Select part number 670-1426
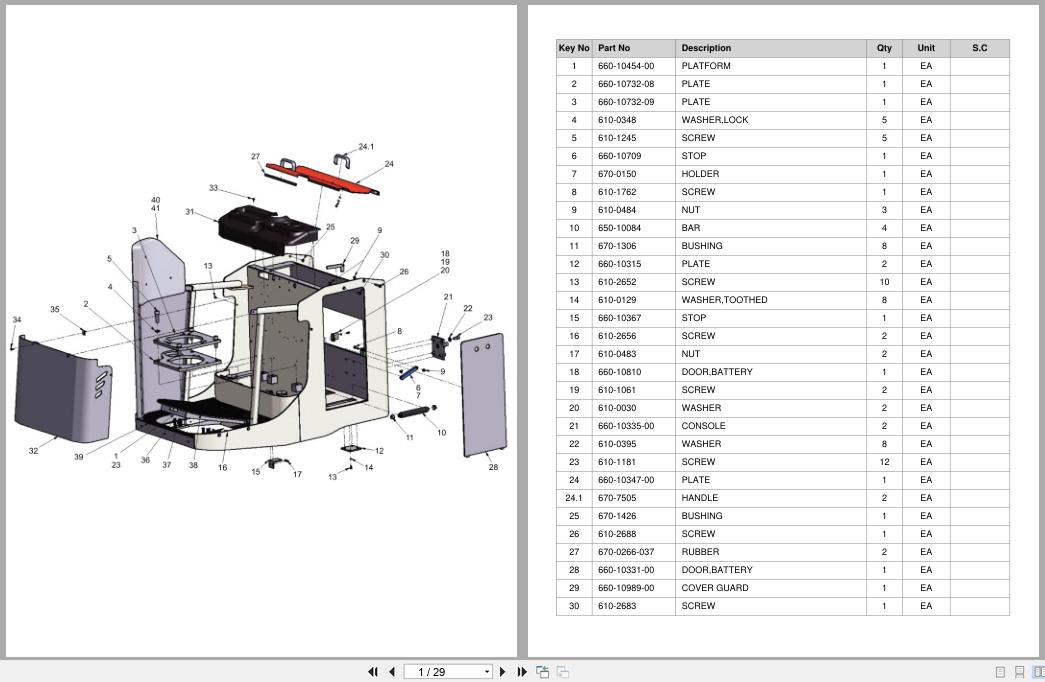Screen dimensions: 1045x682 click(x=617, y=516)
